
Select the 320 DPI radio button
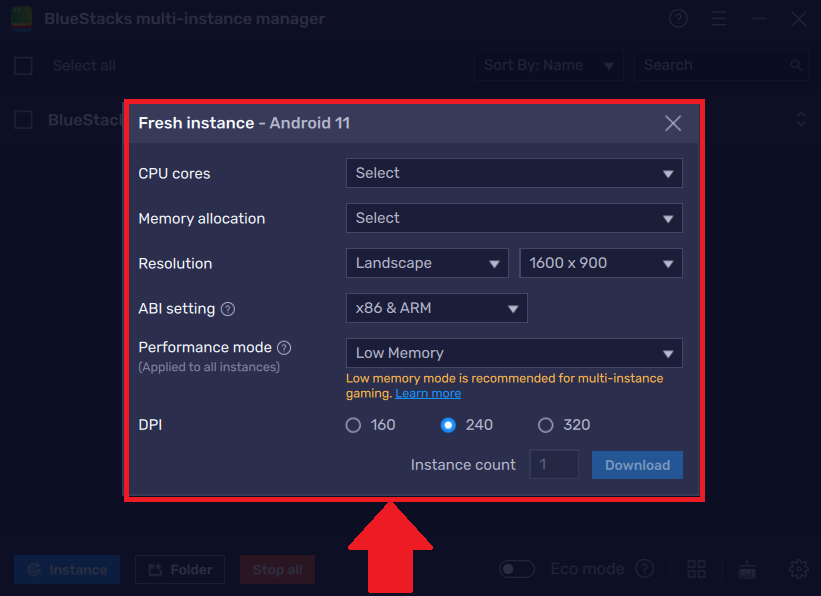(546, 425)
